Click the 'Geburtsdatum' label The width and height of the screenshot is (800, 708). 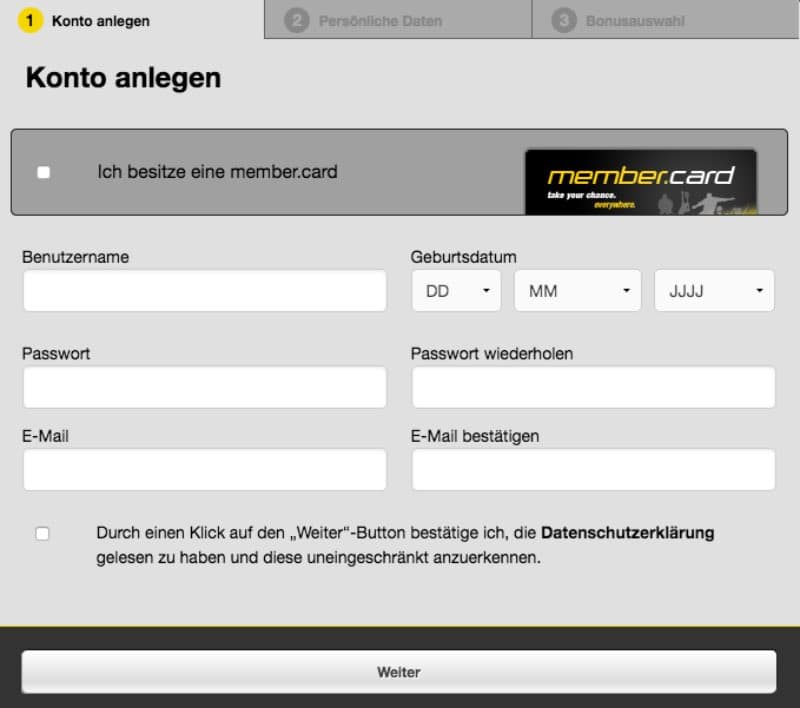(463, 257)
